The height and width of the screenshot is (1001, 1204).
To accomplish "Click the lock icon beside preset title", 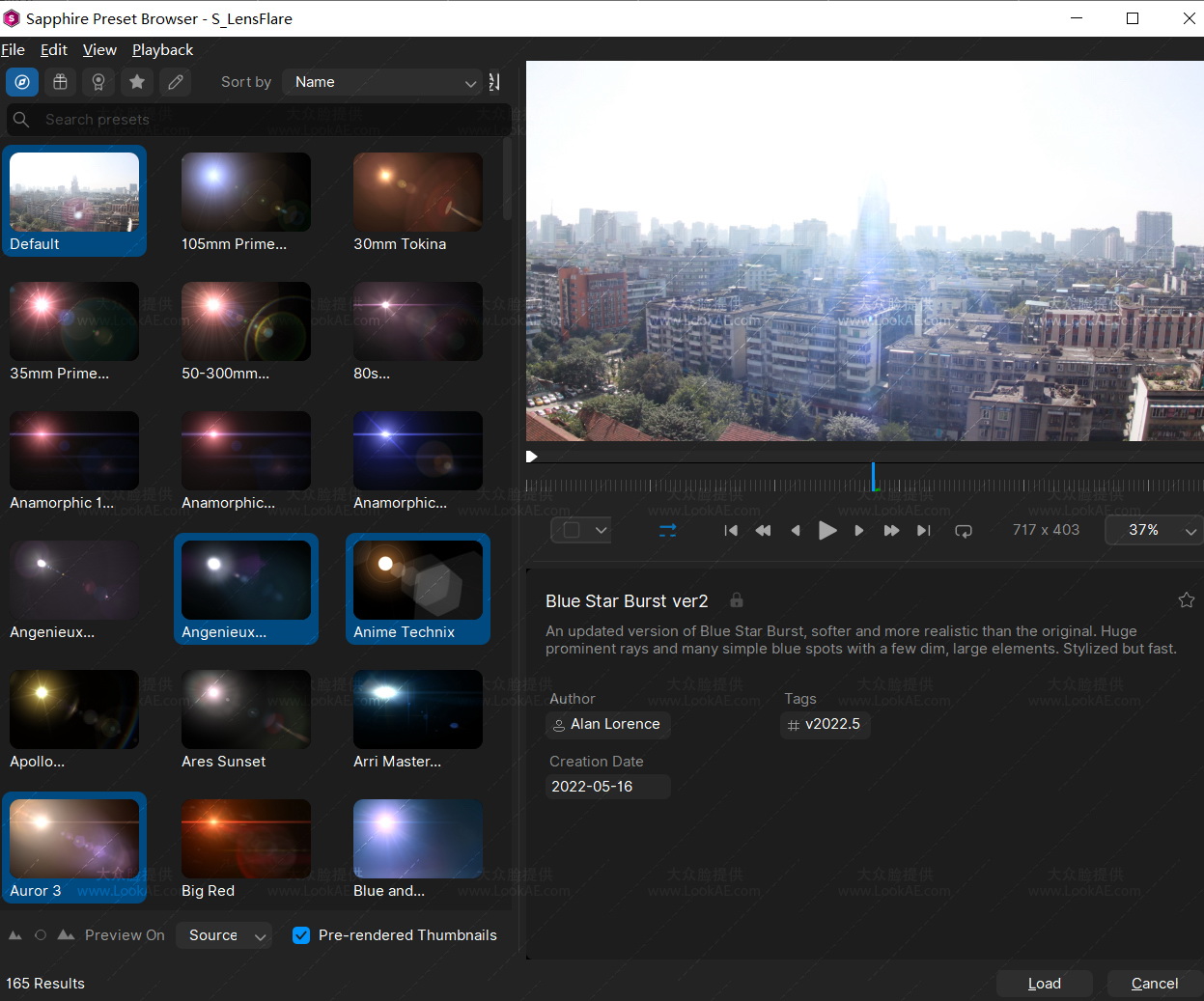I will 737,599.
